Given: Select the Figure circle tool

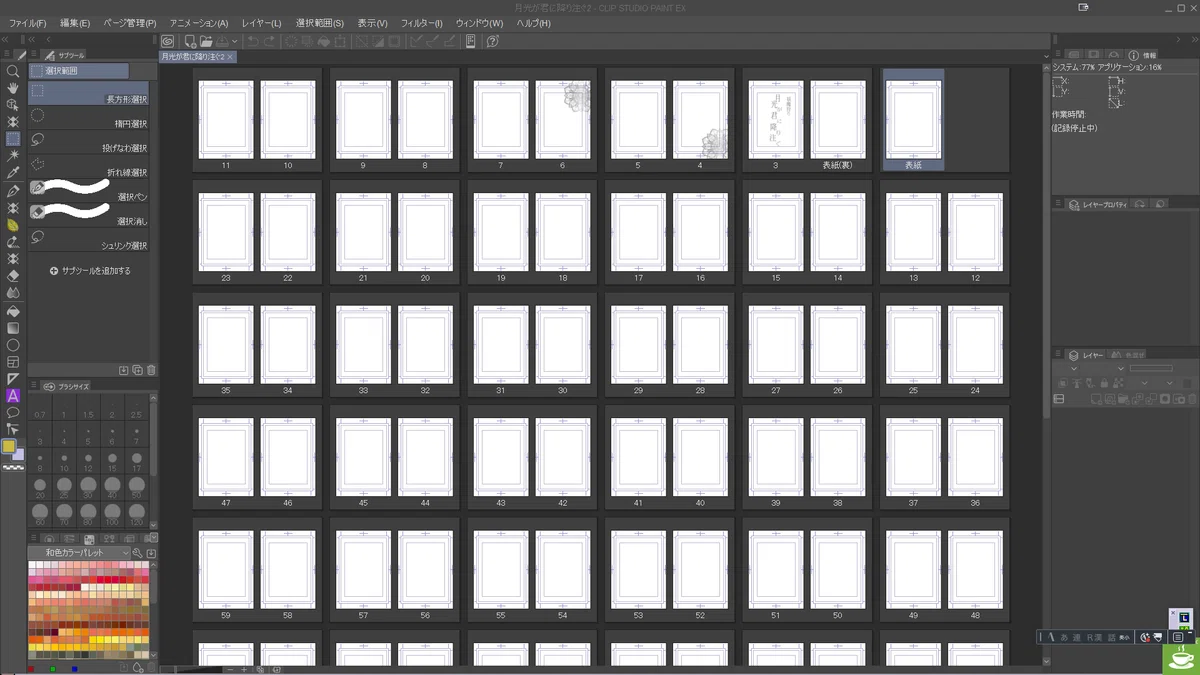Looking at the screenshot, I should (x=13, y=345).
